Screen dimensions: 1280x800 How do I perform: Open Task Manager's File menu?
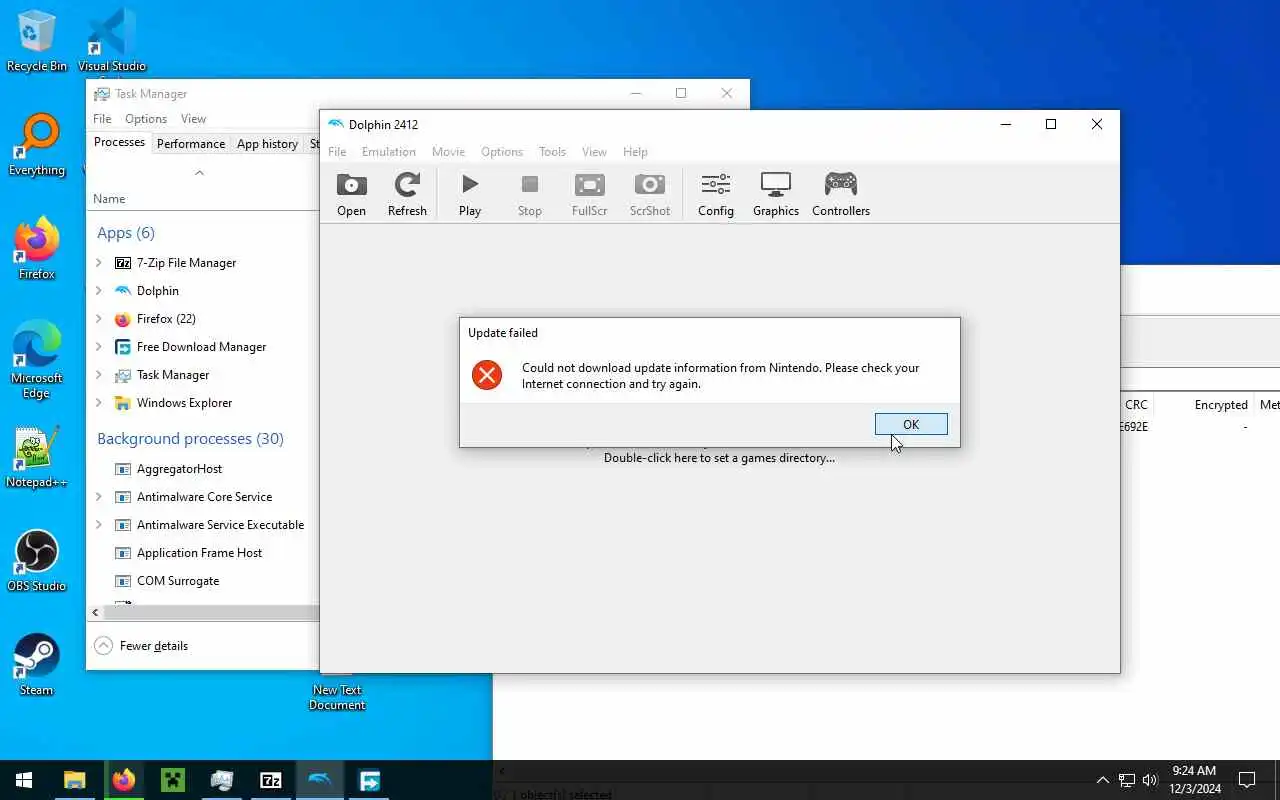click(x=102, y=119)
